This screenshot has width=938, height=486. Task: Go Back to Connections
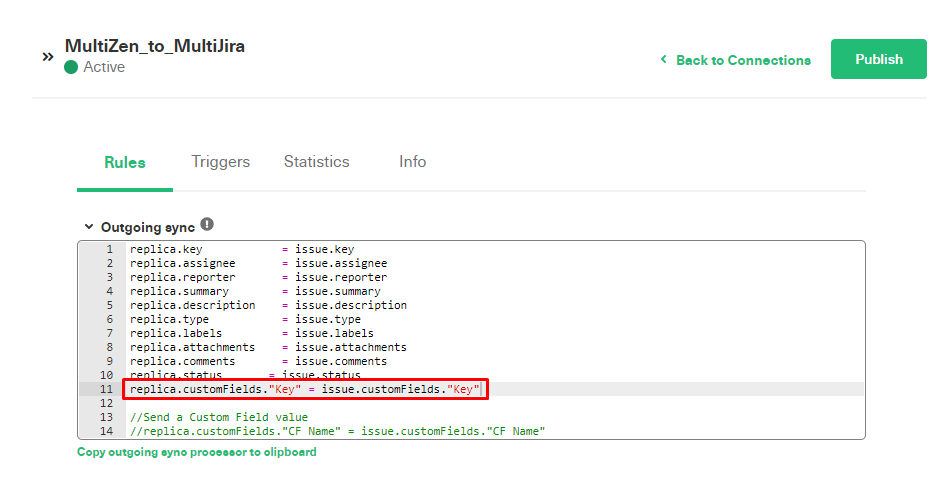(743, 60)
